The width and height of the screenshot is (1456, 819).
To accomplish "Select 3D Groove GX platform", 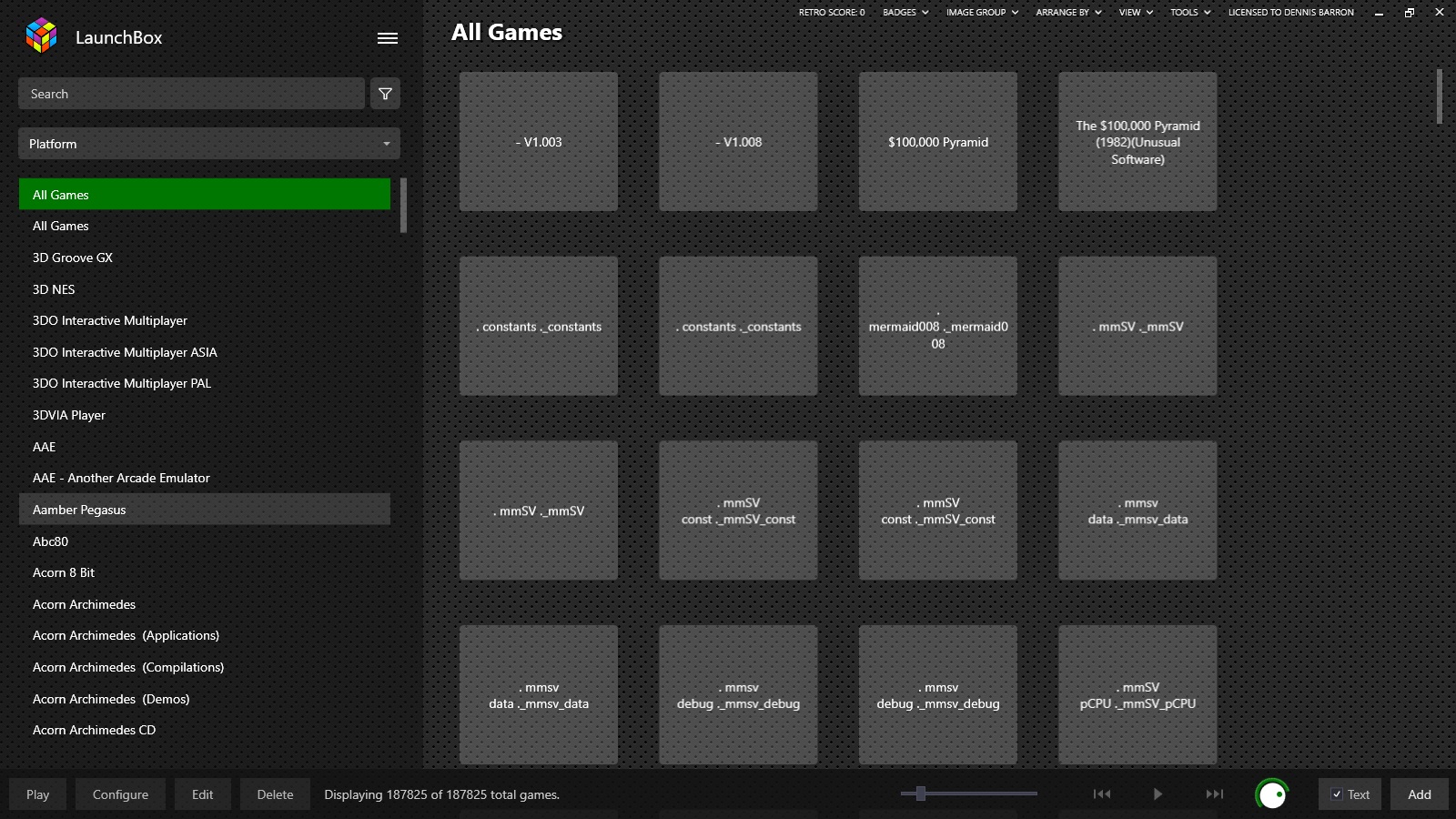I will coord(205,258).
